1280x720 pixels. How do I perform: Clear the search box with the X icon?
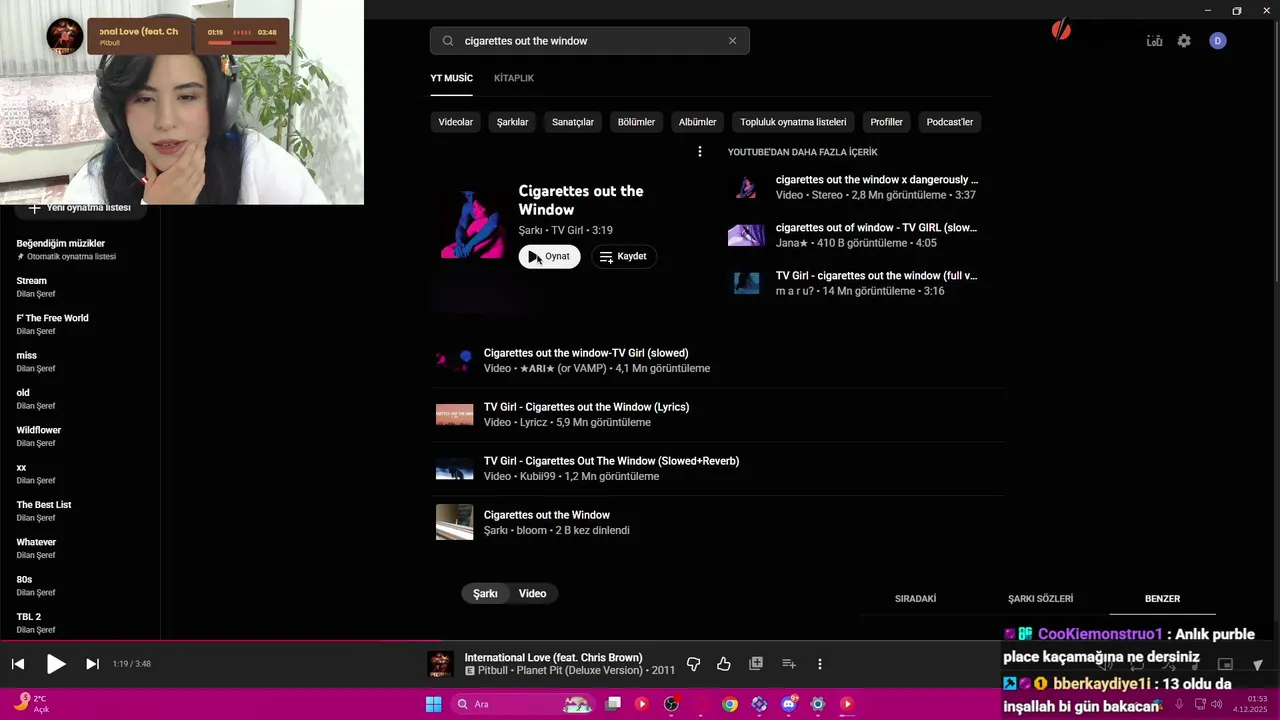tap(732, 41)
